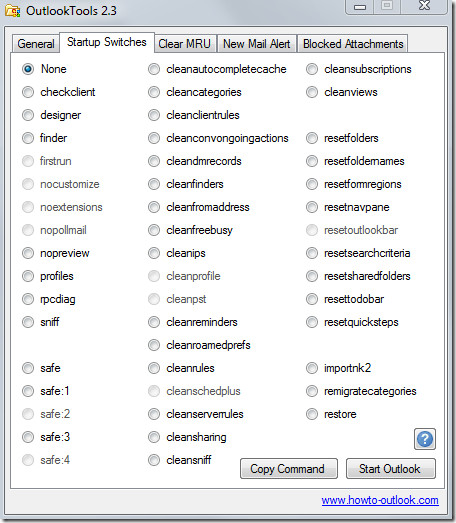Select the Startup Switches tab

tap(107, 42)
